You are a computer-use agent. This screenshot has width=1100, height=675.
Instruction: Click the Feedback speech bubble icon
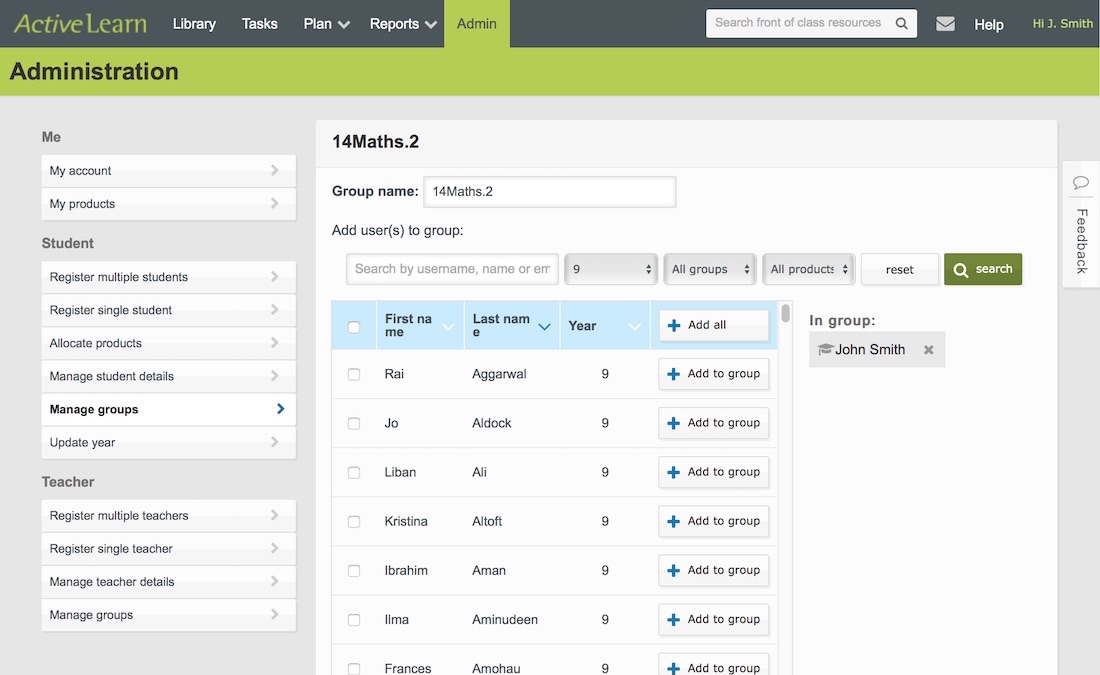click(x=1080, y=182)
